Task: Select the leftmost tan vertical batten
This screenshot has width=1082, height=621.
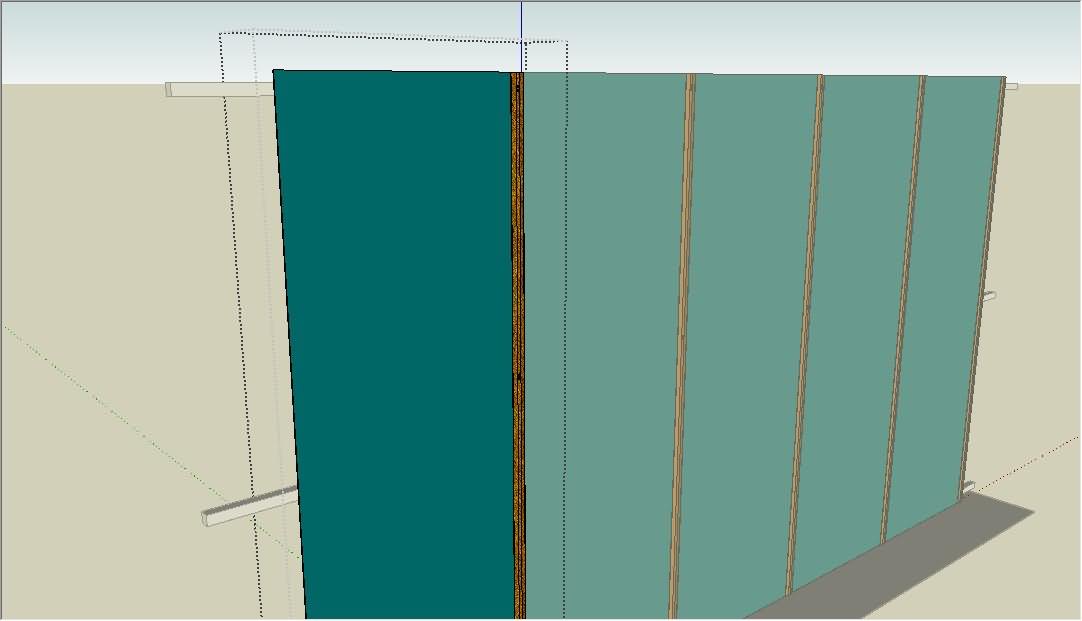Action: [682, 345]
